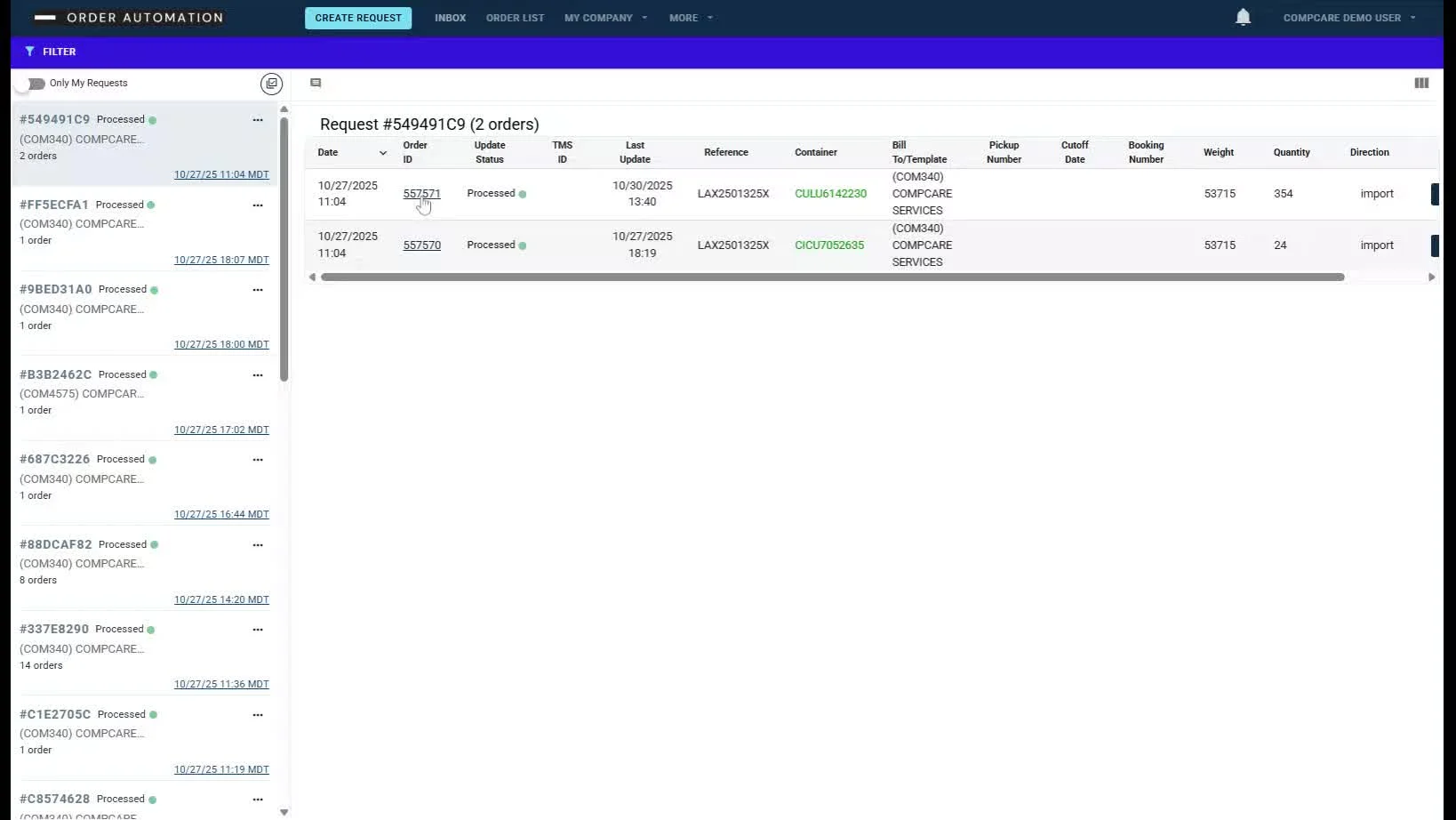Click the request list scroll-up arrow
The width and height of the screenshot is (1456, 820).
point(284,109)
